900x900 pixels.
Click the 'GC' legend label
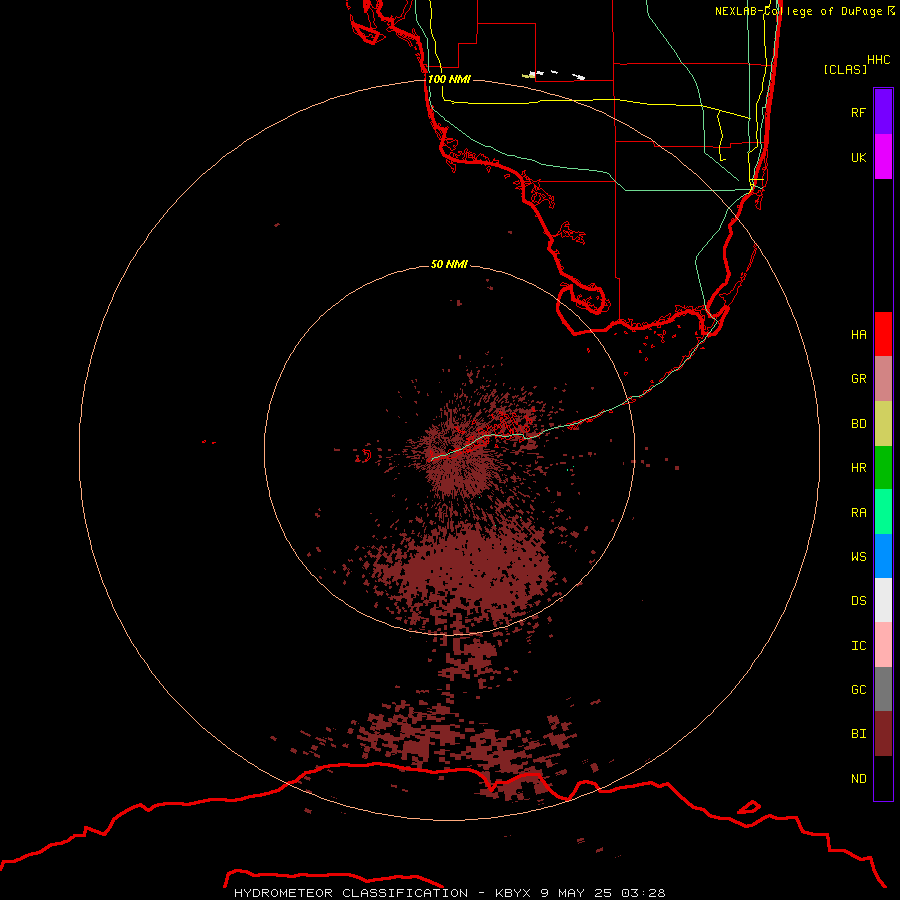tap(859, 689)
